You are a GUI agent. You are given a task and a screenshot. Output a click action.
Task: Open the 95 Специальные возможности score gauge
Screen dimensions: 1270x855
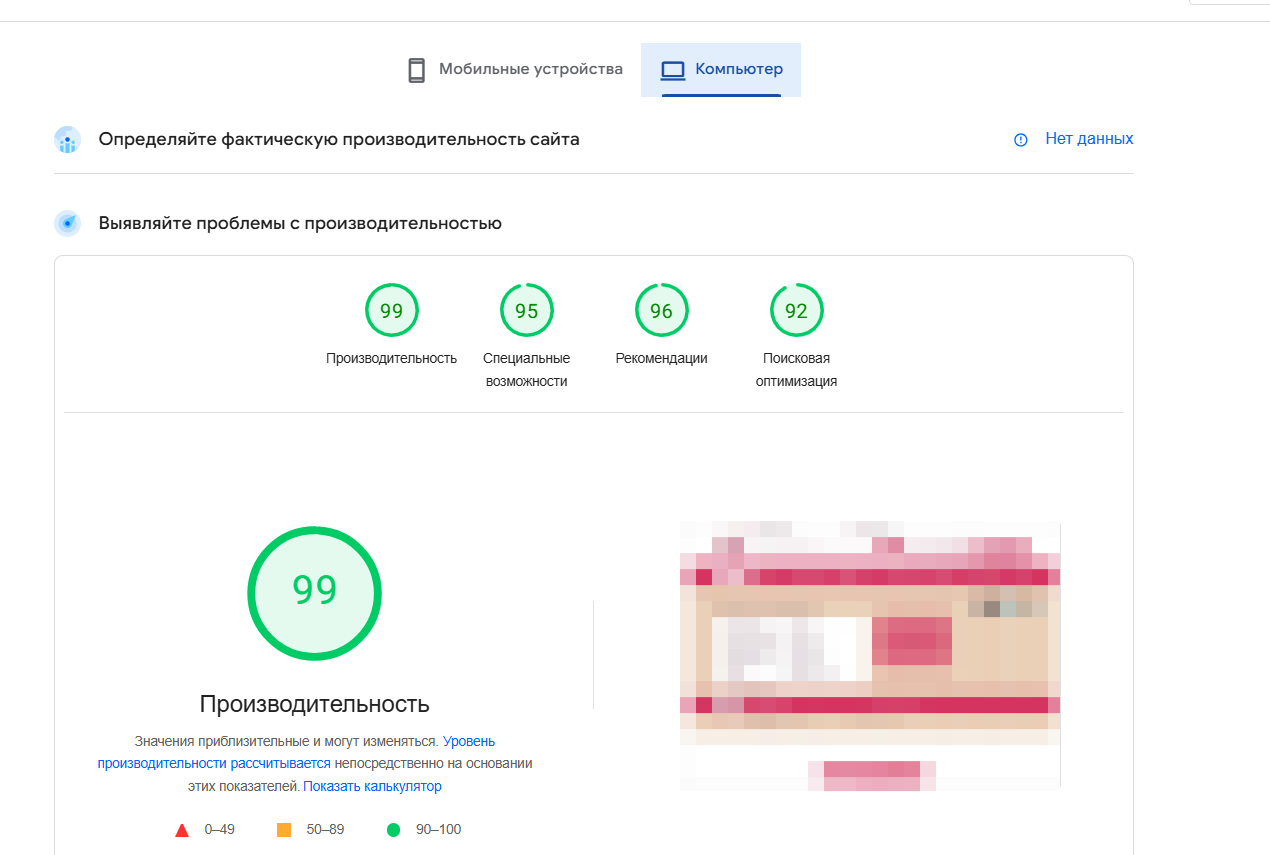click(x=526, y=311)
